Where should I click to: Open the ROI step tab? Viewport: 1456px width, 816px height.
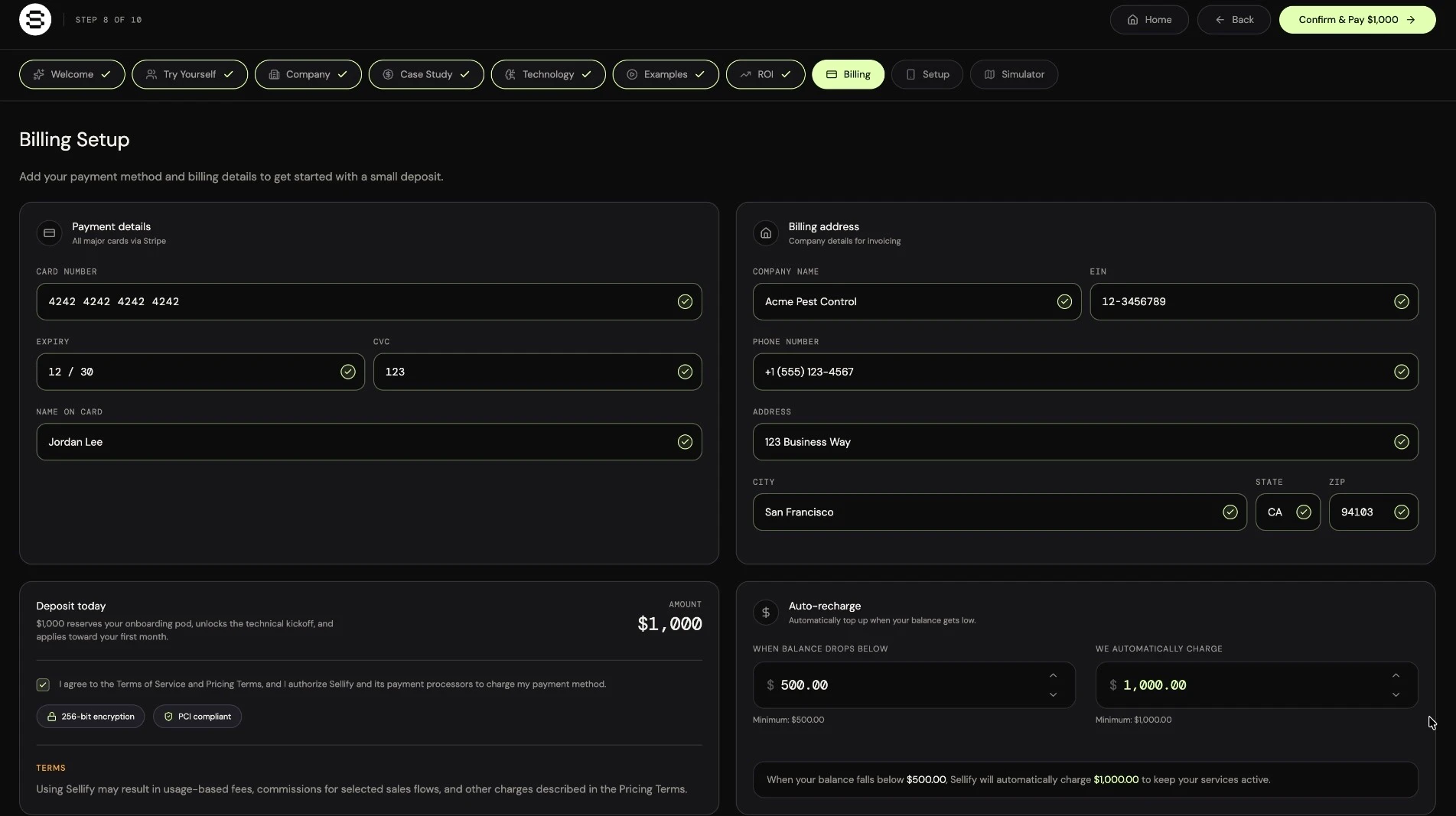tap(766, 74)
